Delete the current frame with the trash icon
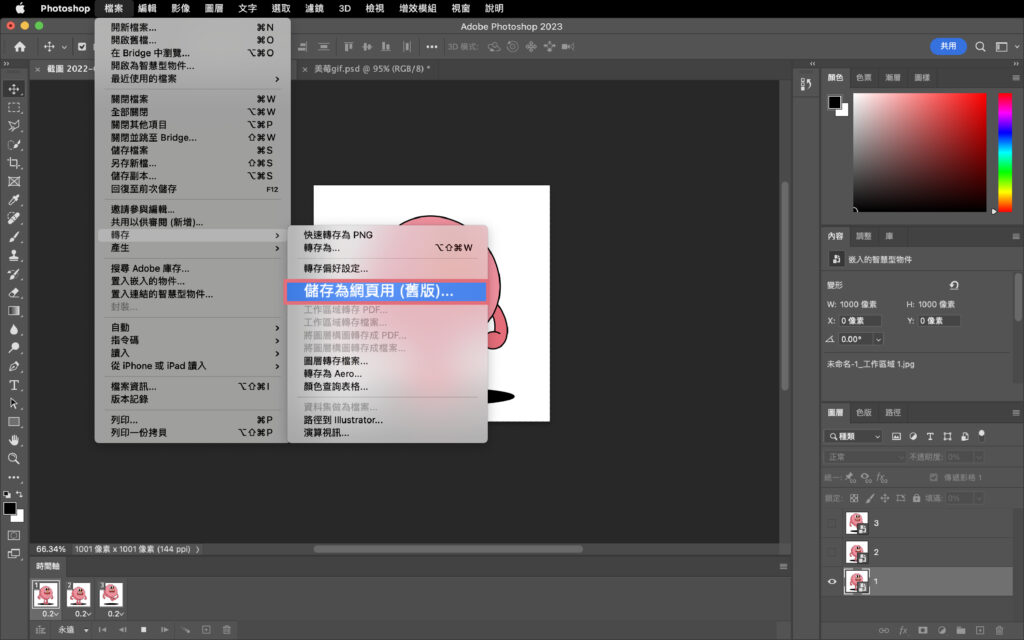This screenshot has width=1024, height=640. click(x=227, y=629)
